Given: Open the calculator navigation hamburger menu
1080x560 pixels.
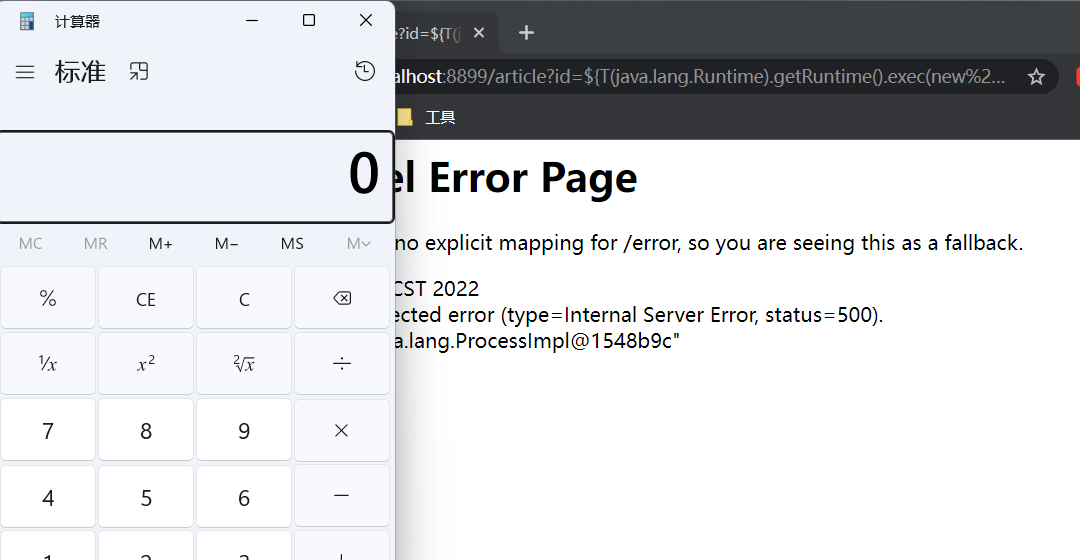Looking at the screenshot, I should pos(25,72).
